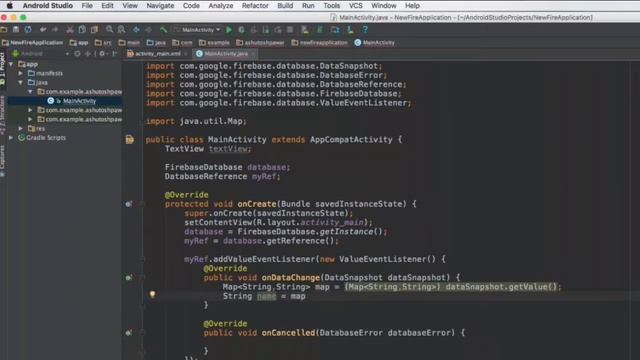This screenshot has height=360, width=640.
Task: Click override gutter marker beside onCreate
Action: coord(129,204)
